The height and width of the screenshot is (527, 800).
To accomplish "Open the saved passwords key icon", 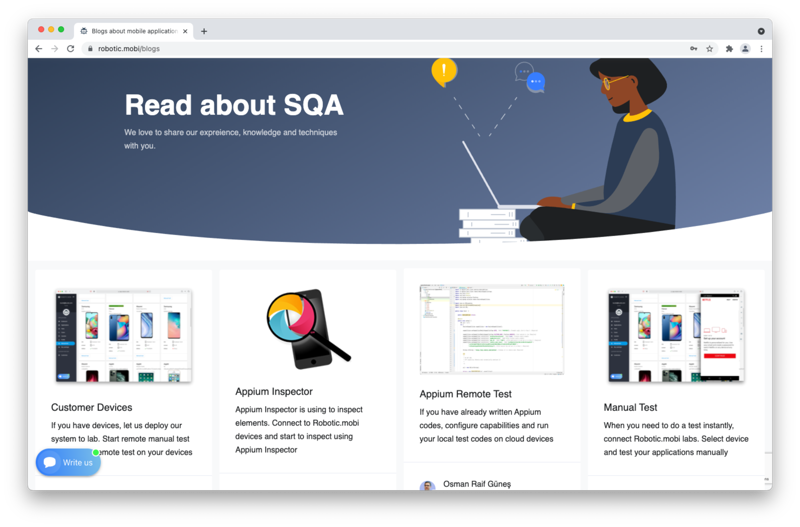I will [x=693, y=48].
